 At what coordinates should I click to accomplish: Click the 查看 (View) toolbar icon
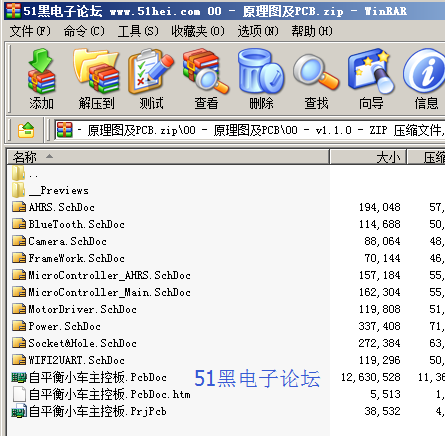tap(206, 79)
